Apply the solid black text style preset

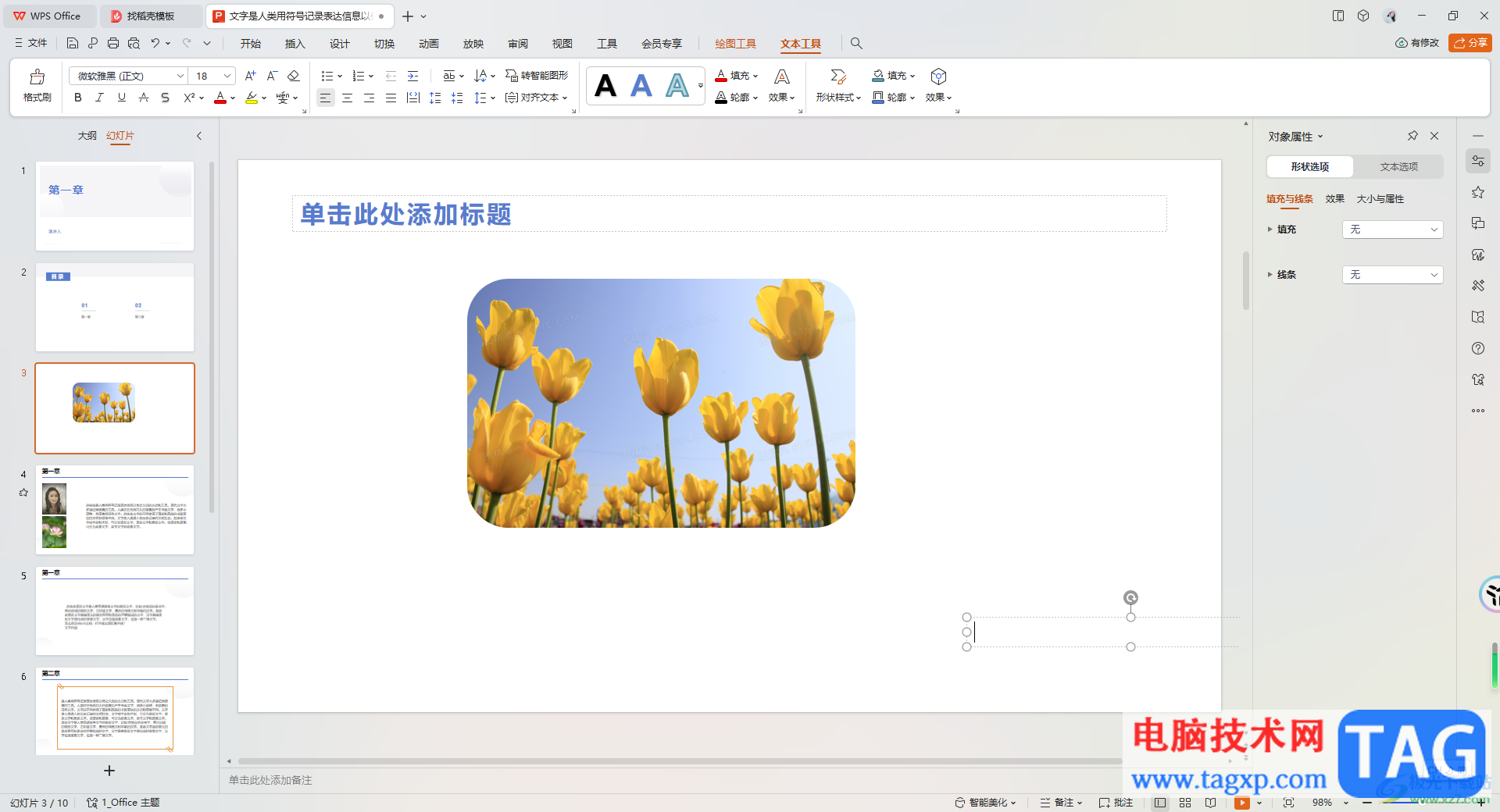pyautogui.click(x=605, y=86)
